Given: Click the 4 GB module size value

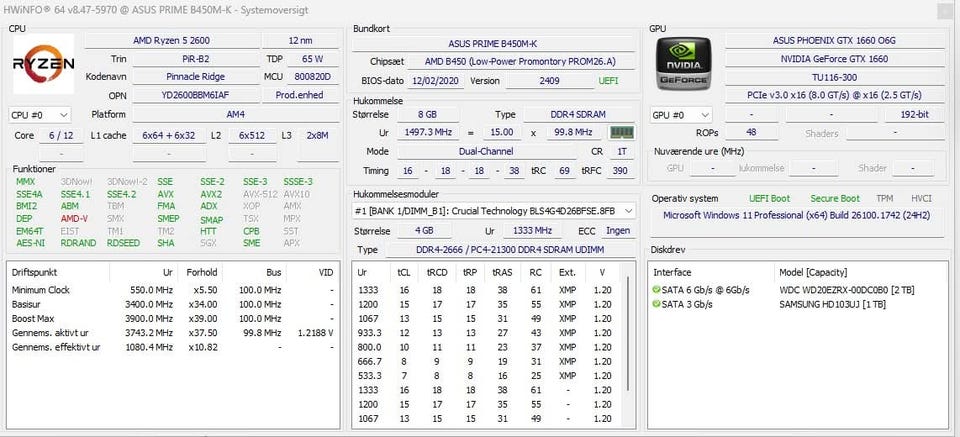Looking at the screenshot, I should pos(424,231).
